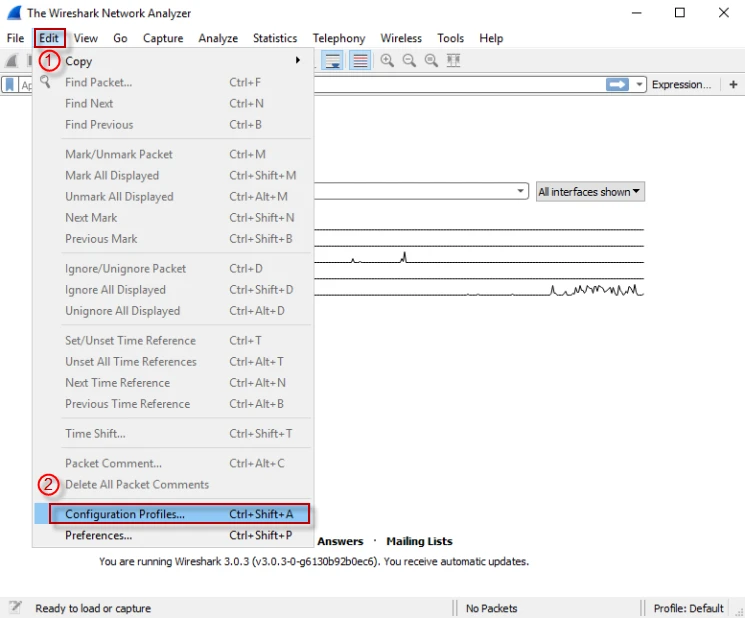
Task: Toggle the colorize packet list icon
Action: (359, 61)
